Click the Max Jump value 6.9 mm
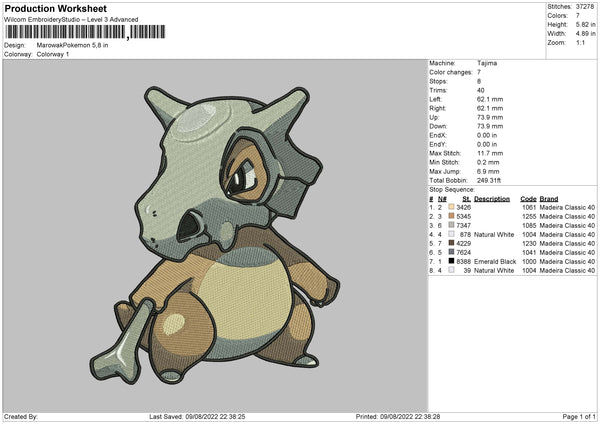This screenshot has height=424, width=600. click(x=488, y=171)
